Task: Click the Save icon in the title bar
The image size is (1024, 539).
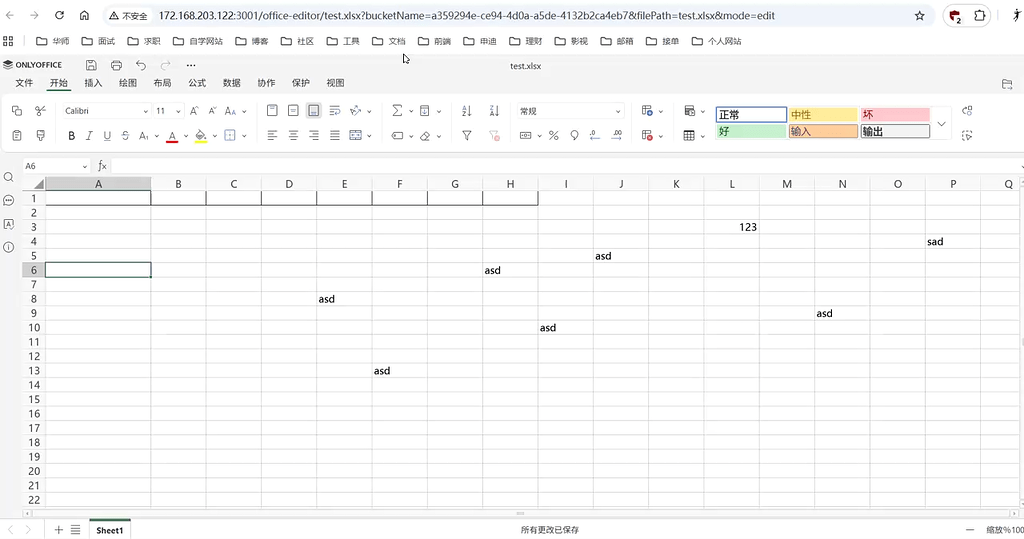Action: [91, 65]
